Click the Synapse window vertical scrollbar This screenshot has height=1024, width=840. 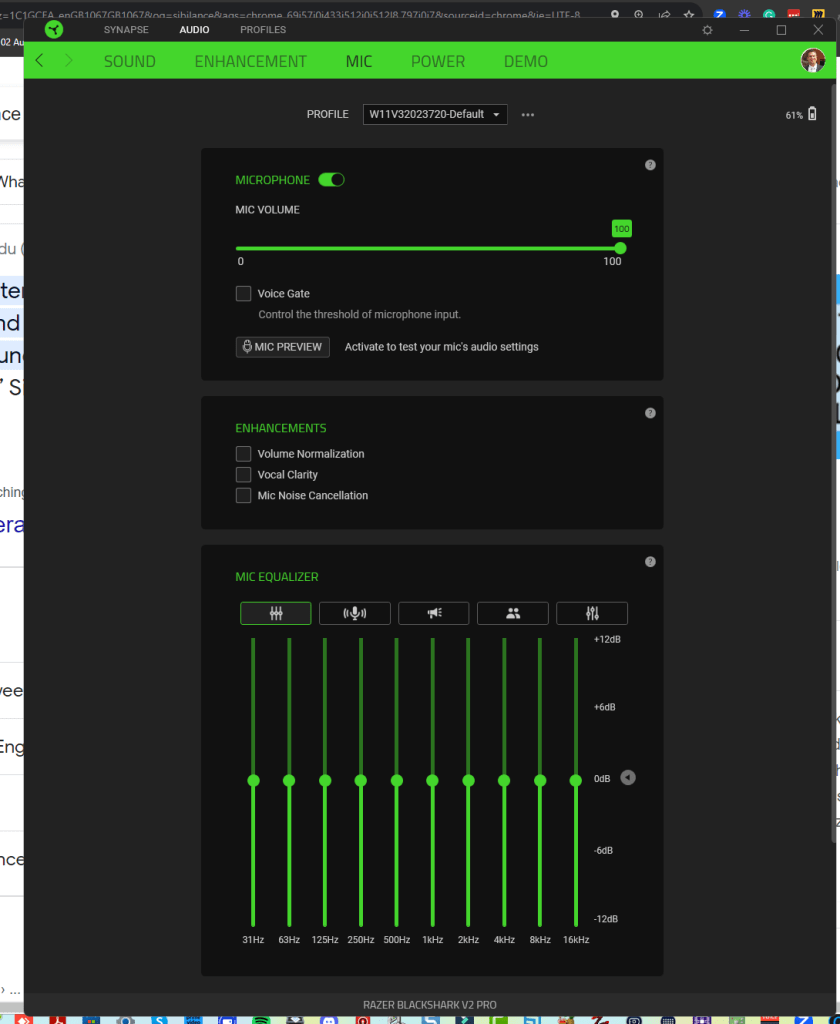833,464
